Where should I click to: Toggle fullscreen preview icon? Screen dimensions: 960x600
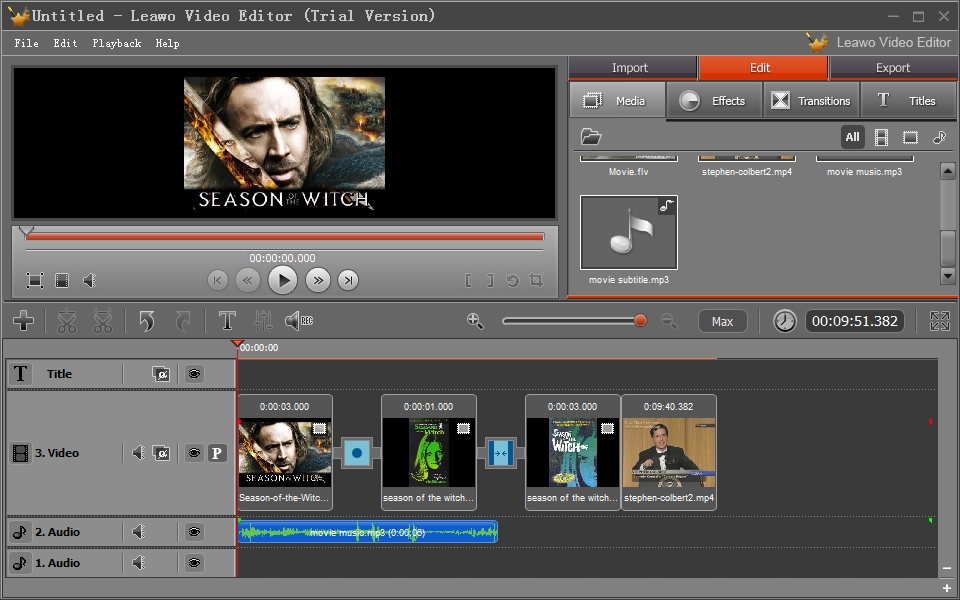point(35,280)
